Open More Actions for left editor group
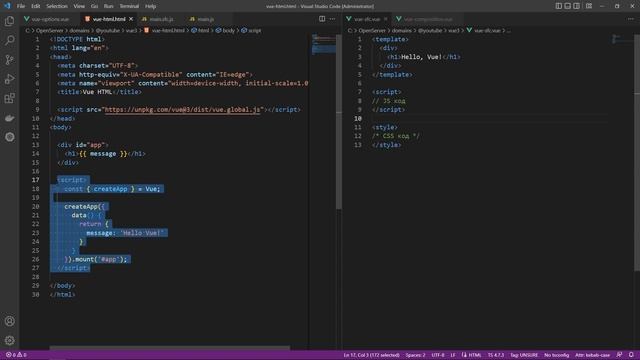The height and width of the screenshot is (360, 640). [x=332, y=19]
